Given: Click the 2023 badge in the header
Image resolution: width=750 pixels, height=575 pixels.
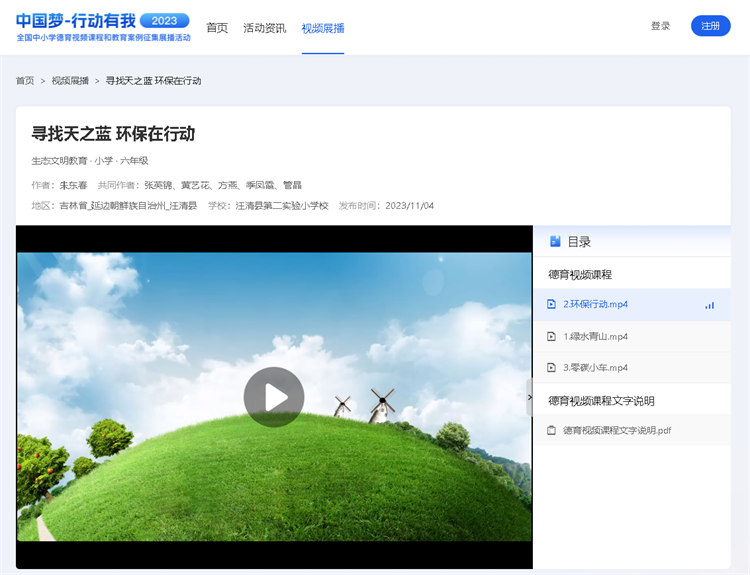Looking at the screenshot, I should point(165,21).
